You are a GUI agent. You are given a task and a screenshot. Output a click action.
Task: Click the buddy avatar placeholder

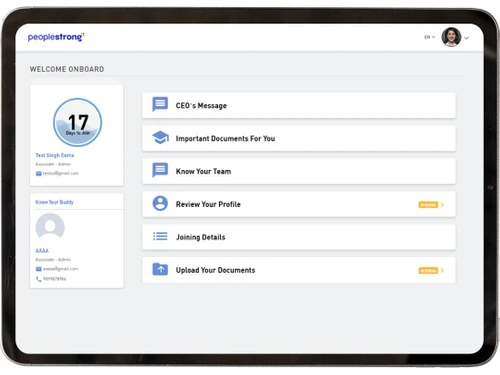point(50,227)
